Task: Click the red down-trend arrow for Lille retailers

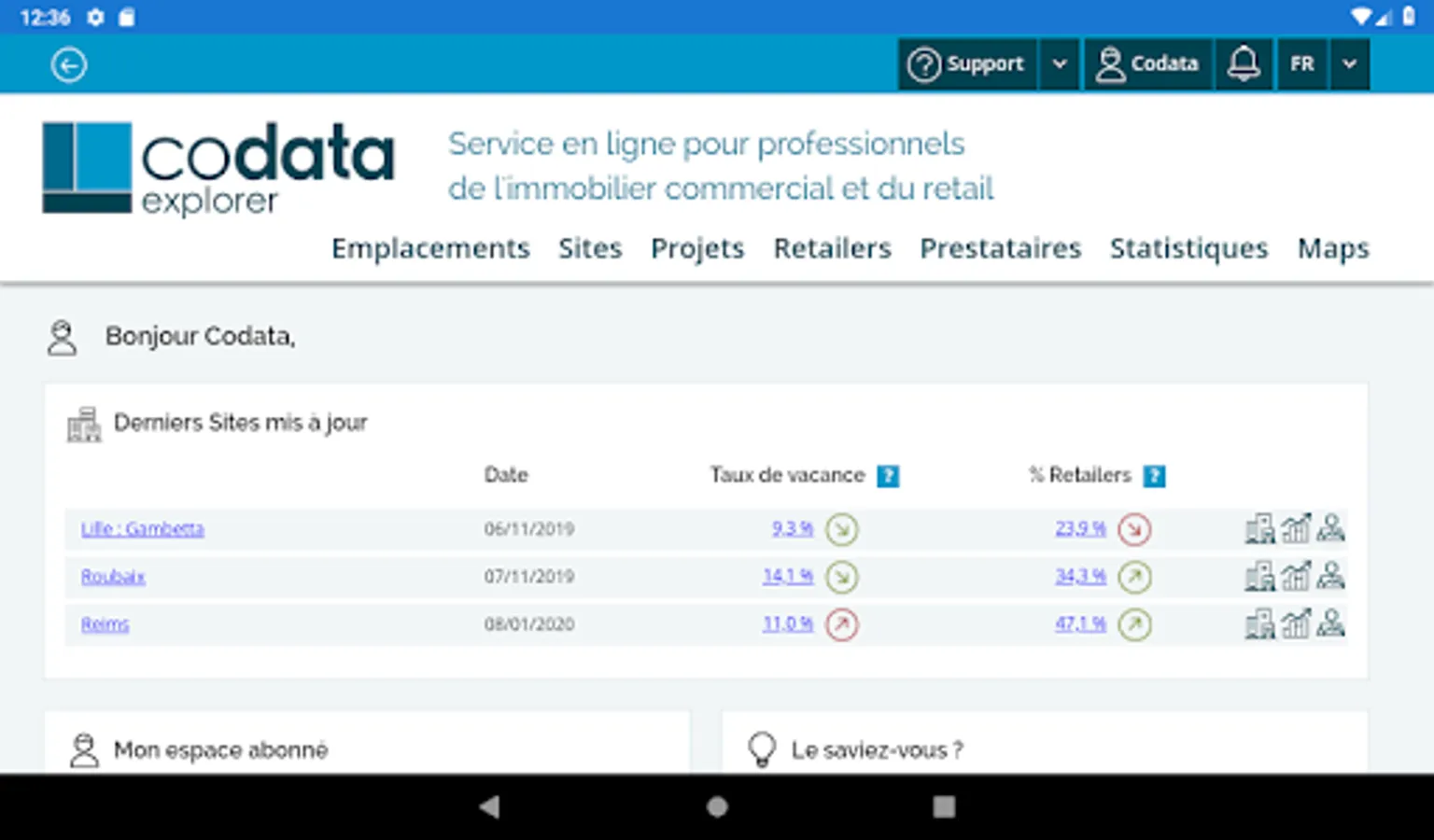Action: coord(1134,529)
